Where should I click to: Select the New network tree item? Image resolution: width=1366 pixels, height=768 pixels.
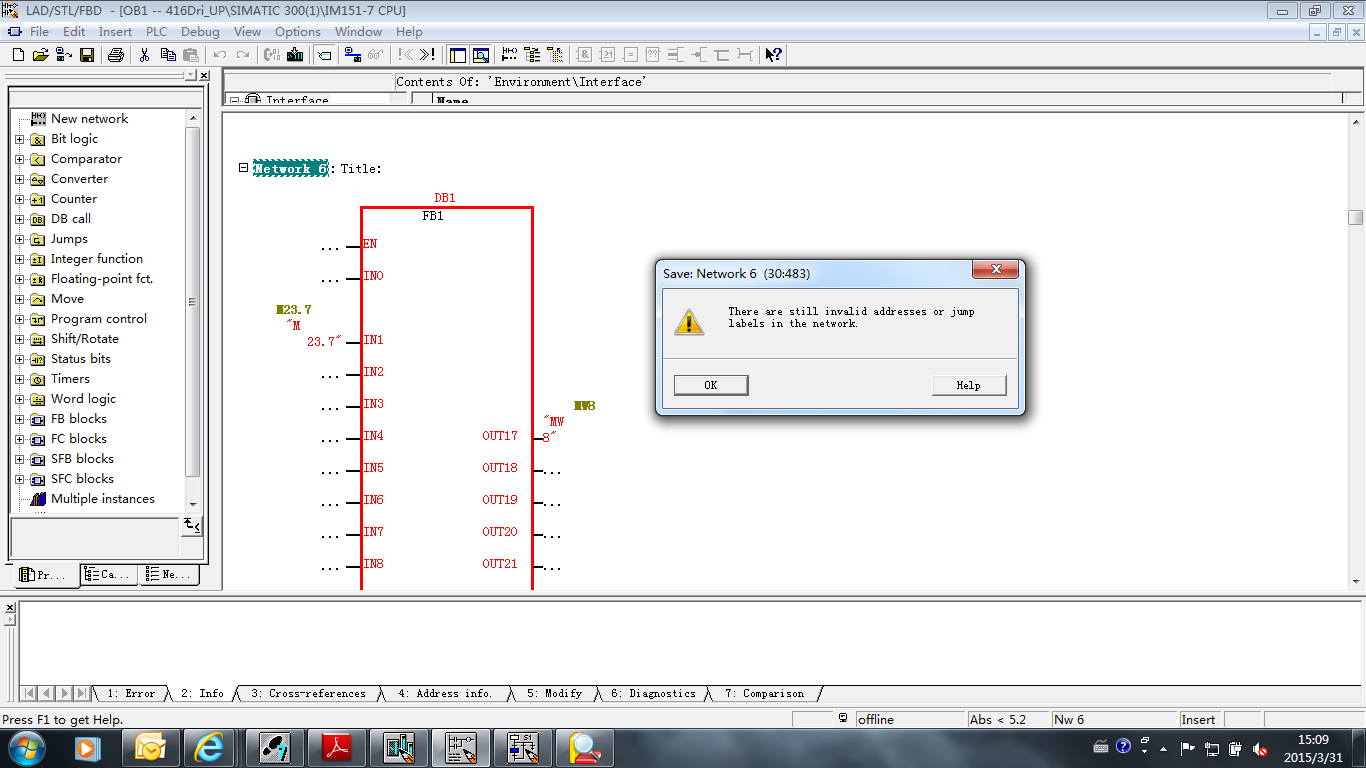[89, 119]
